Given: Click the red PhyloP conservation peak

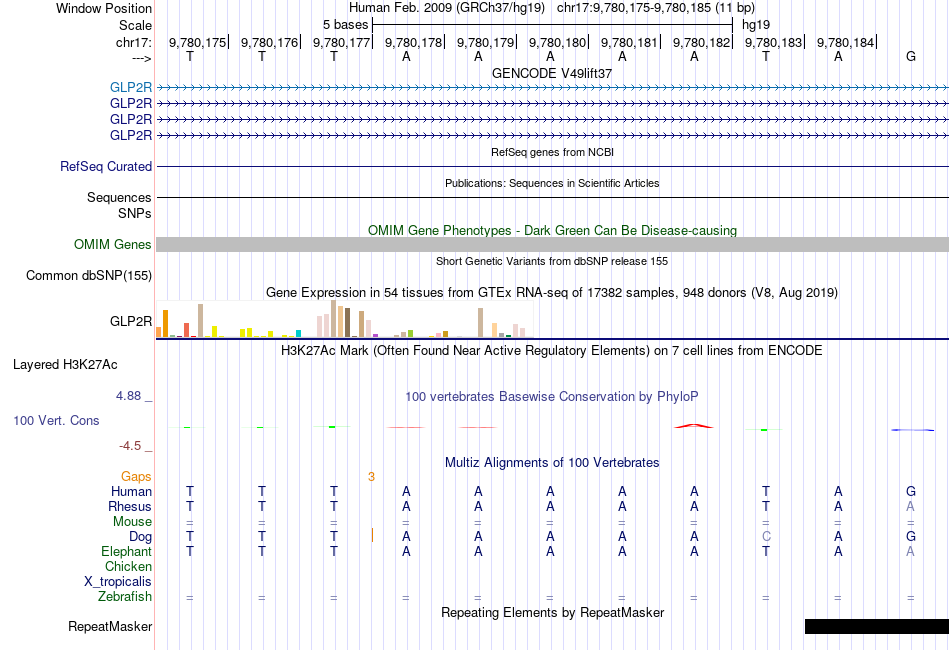Looking at the screenshot, I should [694, 426].
